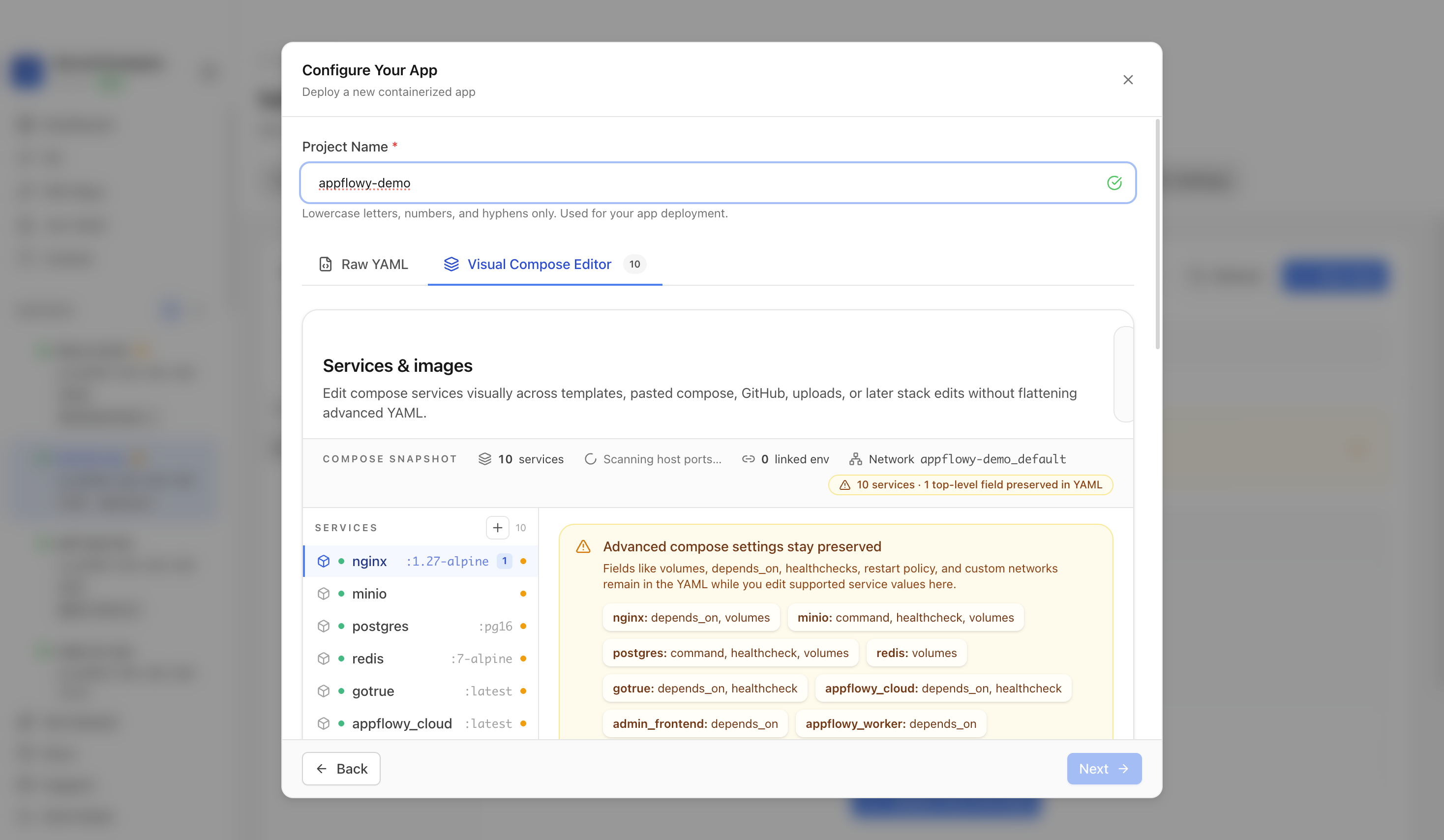1444x840 pixels.
Task: Click the Visual Compose Editor layers icon
Action: pyautogui.click(x=451, y=264)
